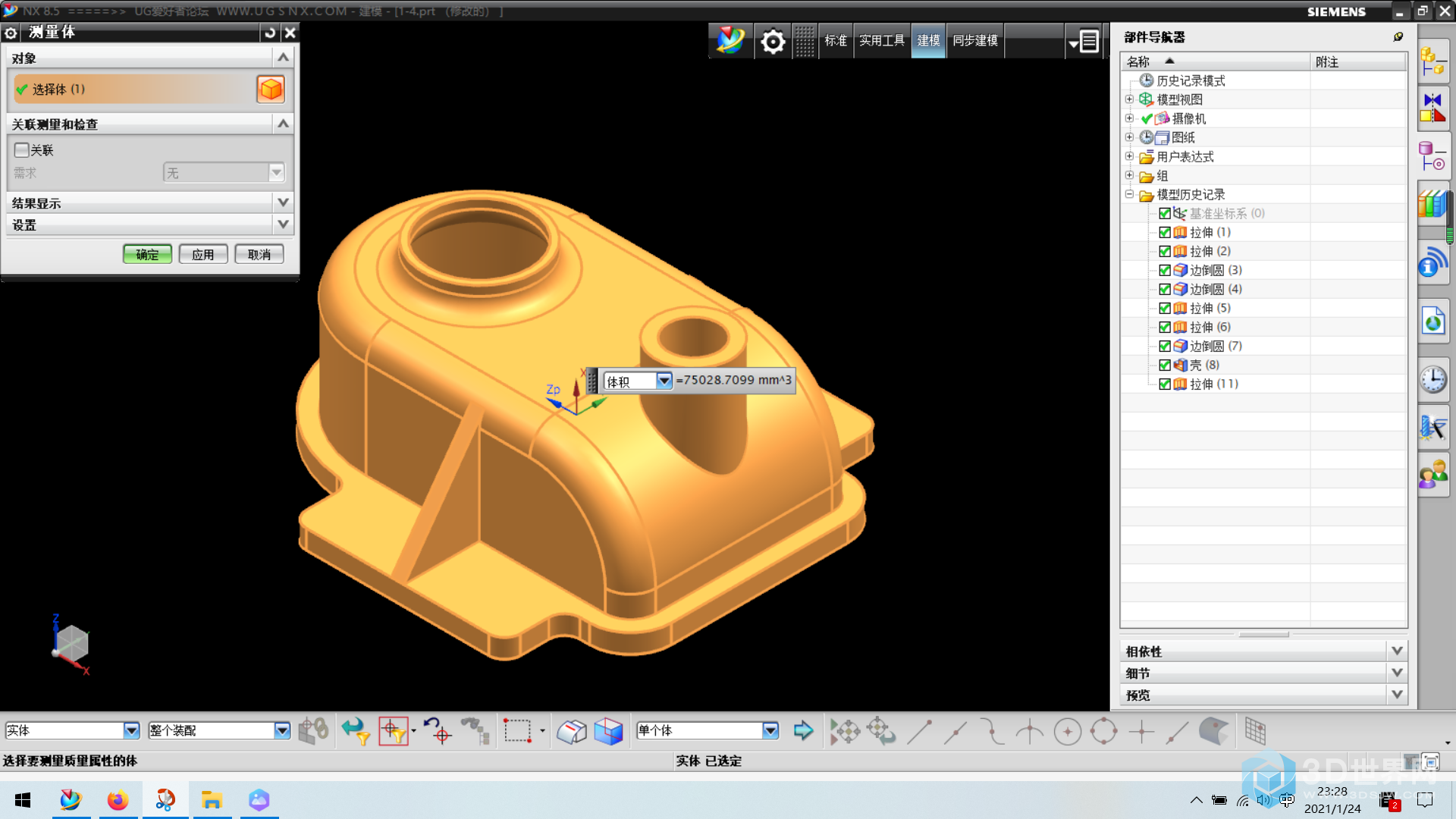
Task: Uncheck 基准坐标系 (0) feature checkbox
Action: click(x=1165, y=214)
